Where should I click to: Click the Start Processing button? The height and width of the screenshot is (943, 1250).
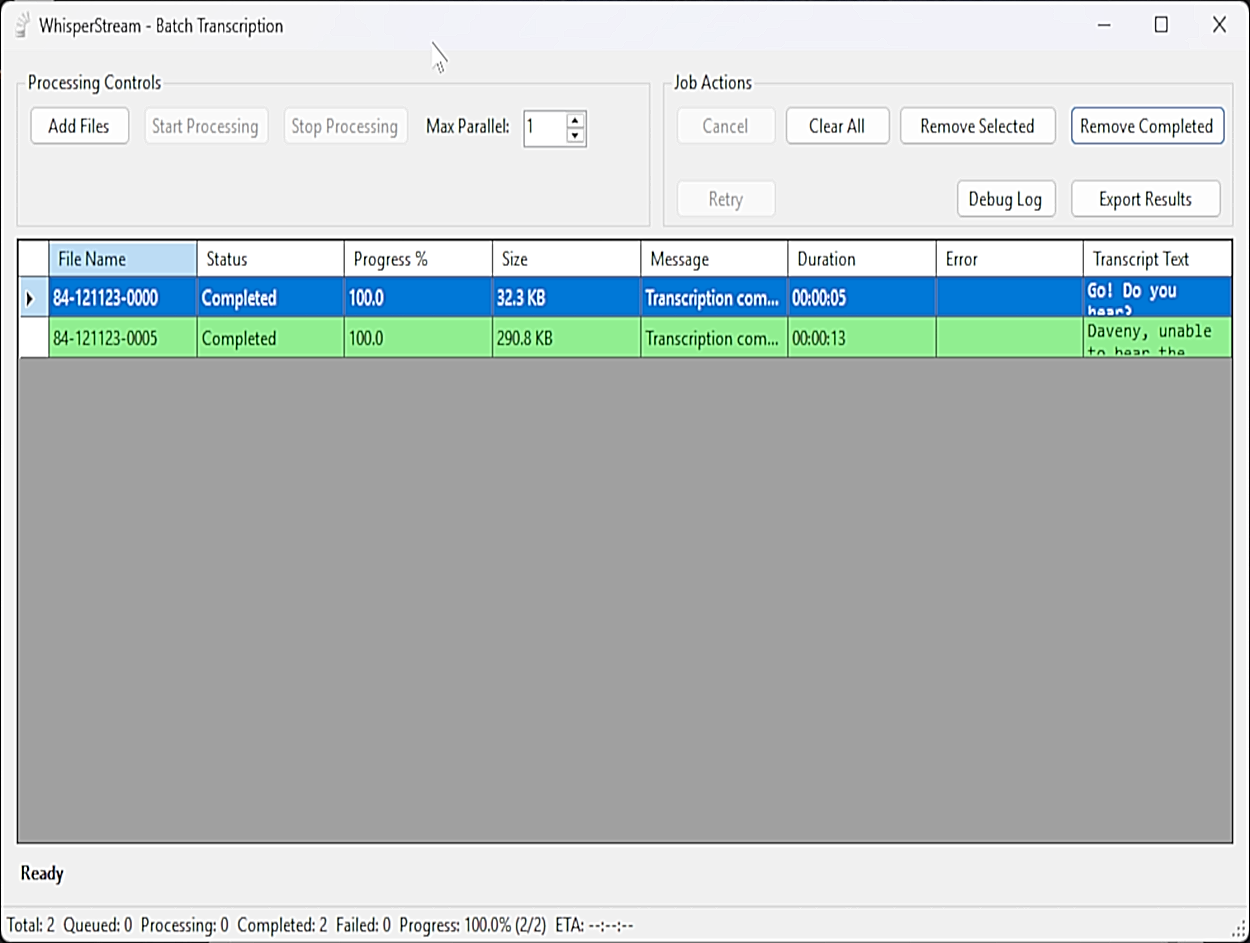click(206, 125)
